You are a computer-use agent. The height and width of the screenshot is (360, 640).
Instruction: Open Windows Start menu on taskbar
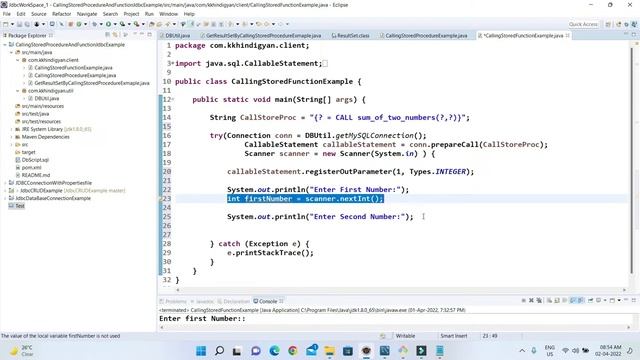pyautogui.click(x=201, y=351)
